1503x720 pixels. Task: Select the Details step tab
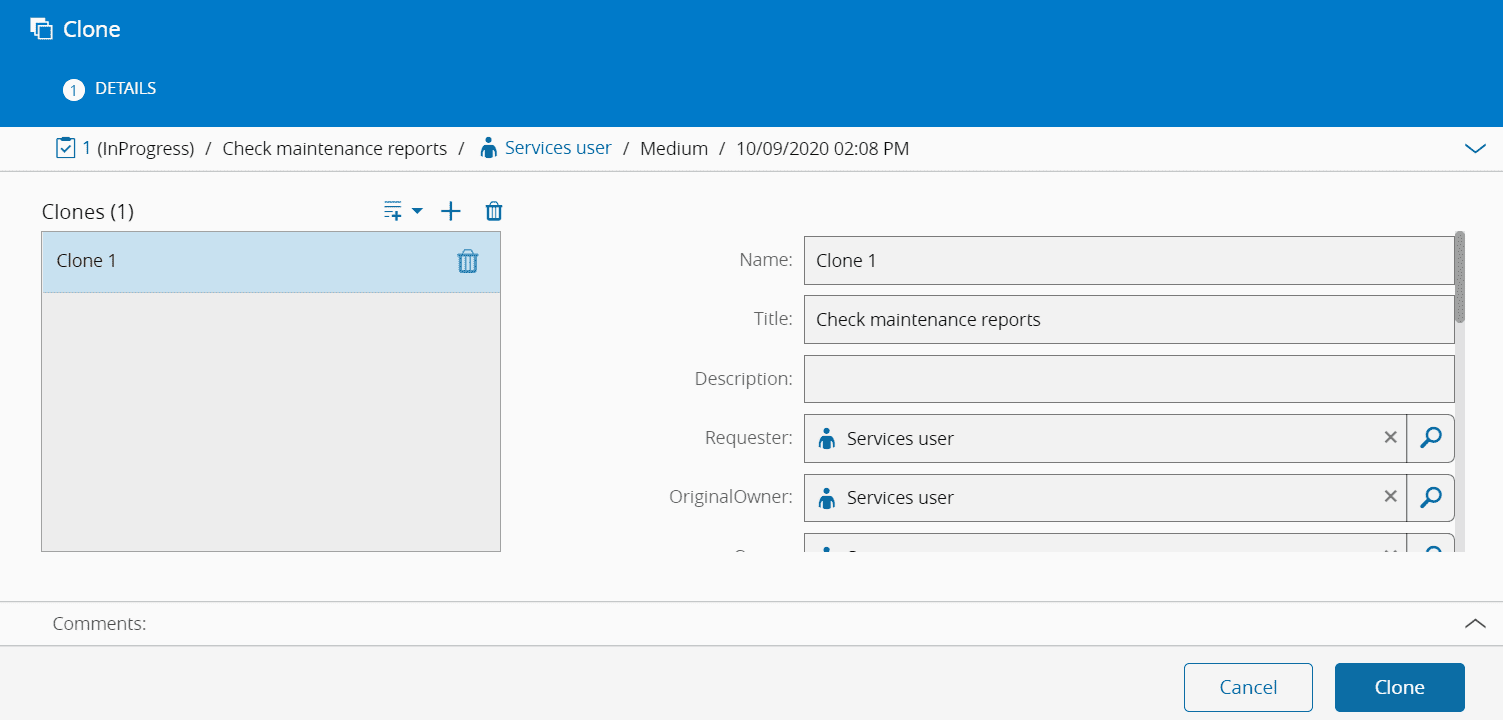(110, 89)
